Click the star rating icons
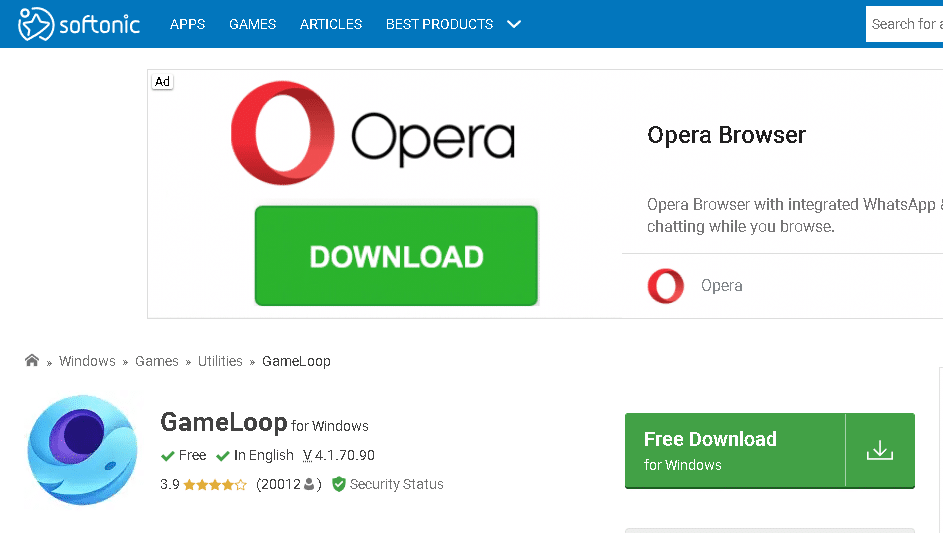The width and height of the screenshot is (943, 533). [215, 485]
